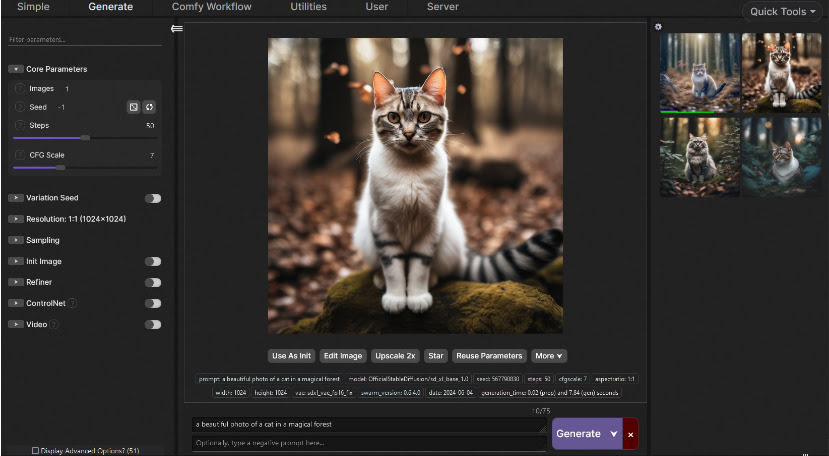This screenshot has height=456, width=829.
Task: Click the CFG Scale help icon
Action: [20, 155]
